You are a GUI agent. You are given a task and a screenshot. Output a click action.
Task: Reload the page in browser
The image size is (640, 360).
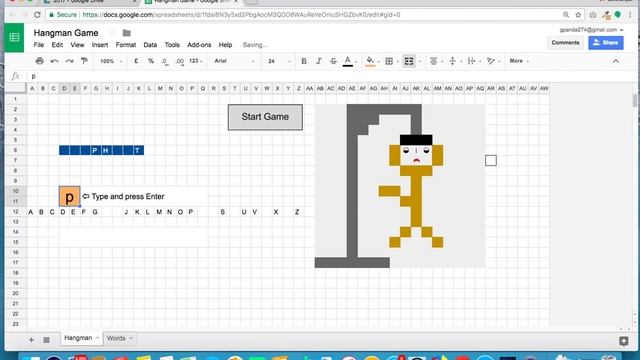37,15
